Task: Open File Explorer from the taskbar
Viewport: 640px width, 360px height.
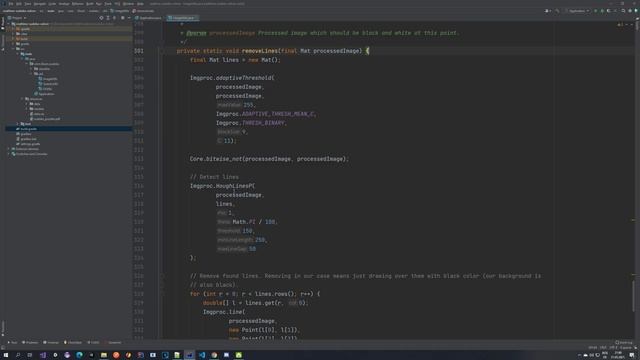Action: 104,355
